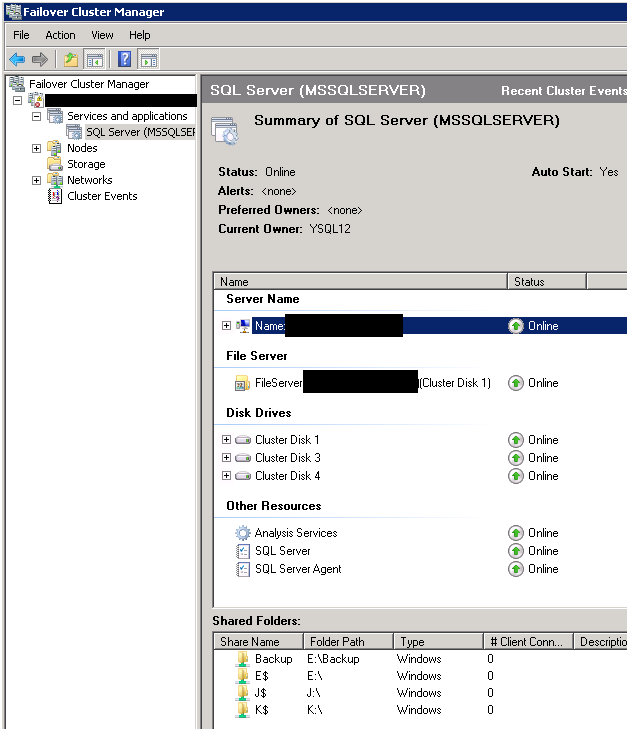Select SQL Server (MSSQLSERVER) in the tree
The width and height of the screenshot is (627, 731).
point(140,132)
